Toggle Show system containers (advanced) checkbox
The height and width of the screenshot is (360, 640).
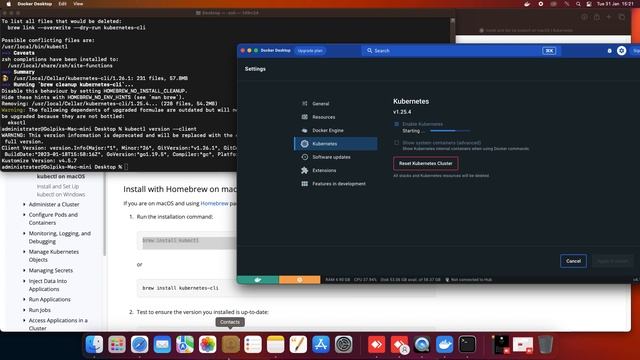(x=396, y=143)
